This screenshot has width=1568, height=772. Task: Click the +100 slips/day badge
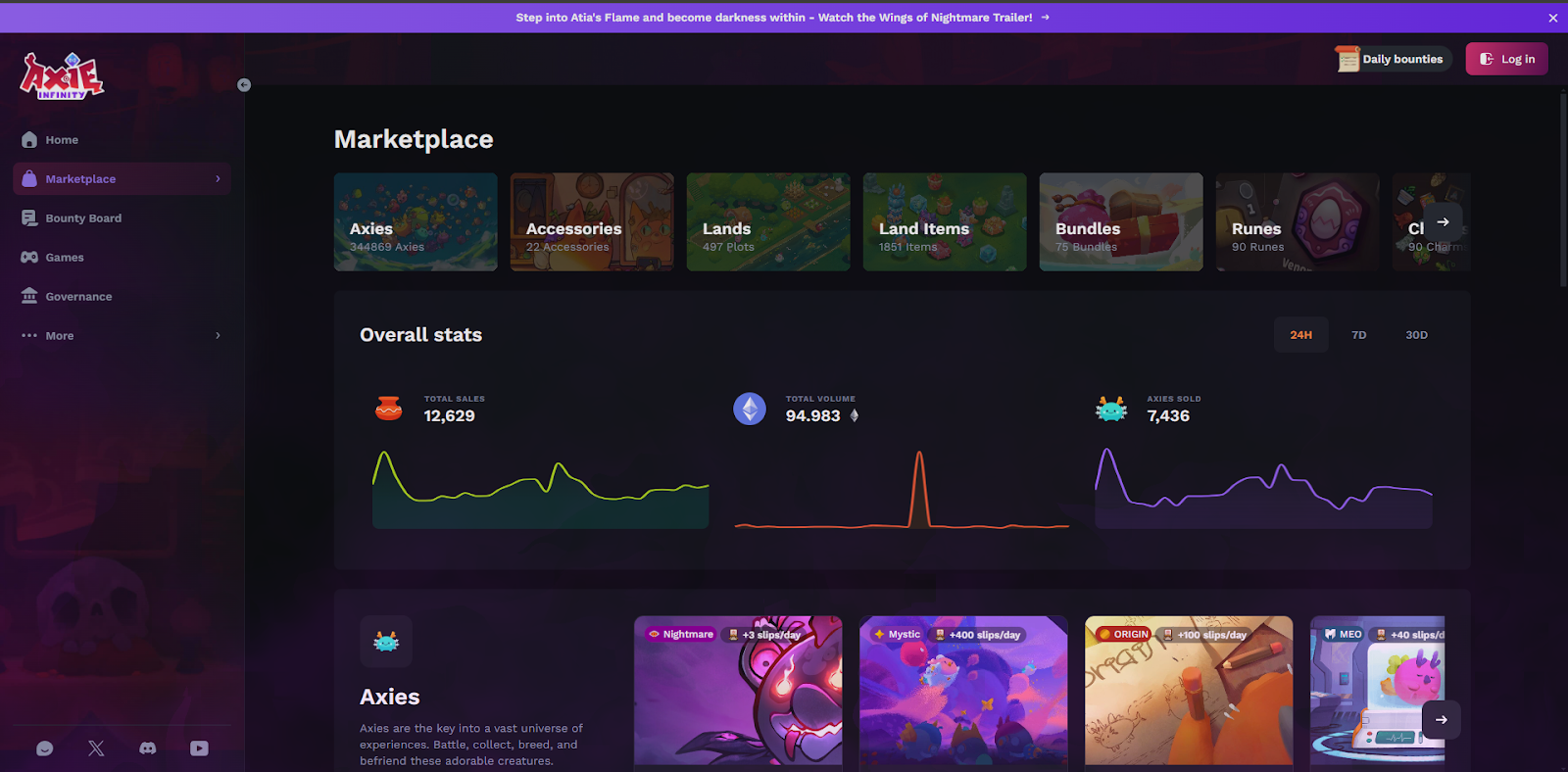[1204, 635]
